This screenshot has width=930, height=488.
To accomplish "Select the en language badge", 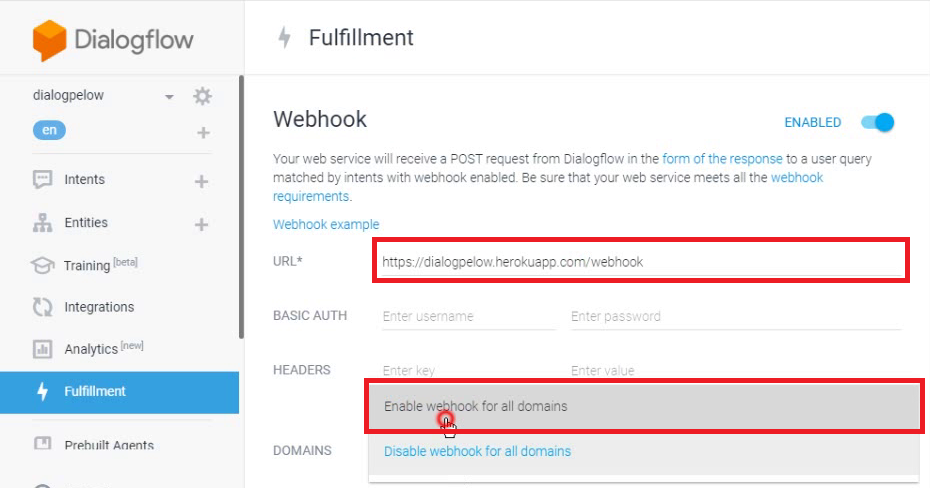I will coord(49,130).
